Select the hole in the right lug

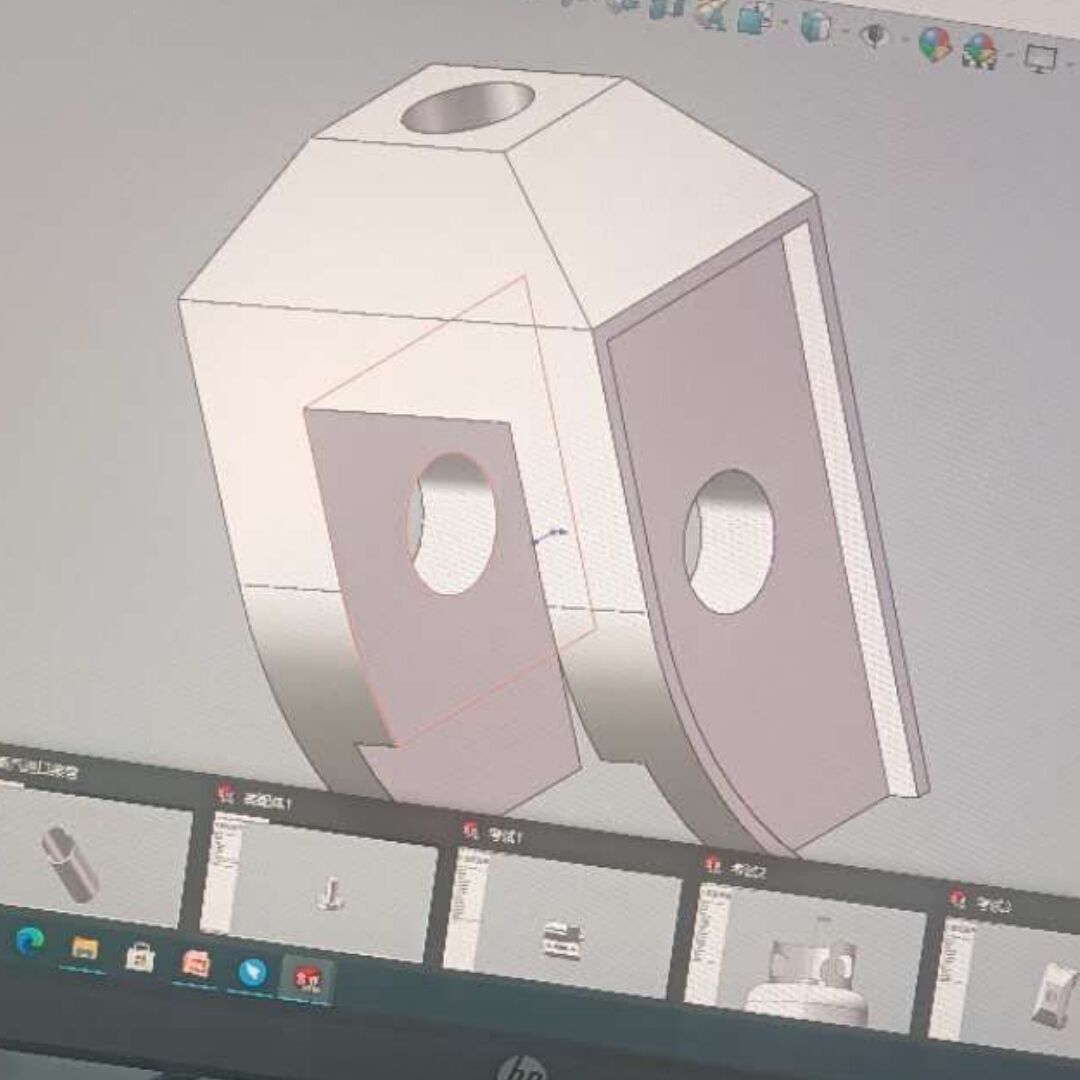(729, 541)
